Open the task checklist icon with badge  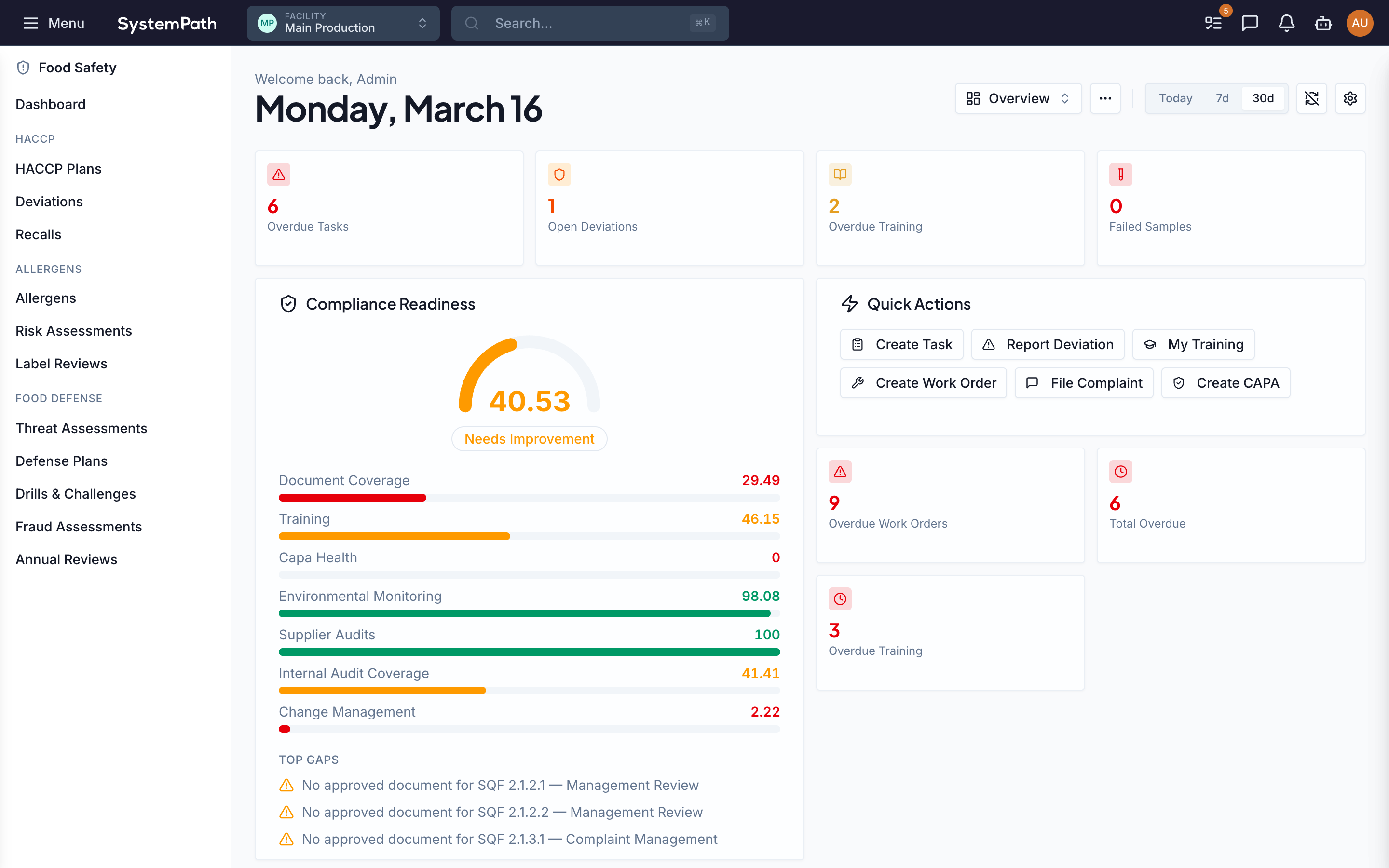pyautogui.click(x=1213, y=23)
